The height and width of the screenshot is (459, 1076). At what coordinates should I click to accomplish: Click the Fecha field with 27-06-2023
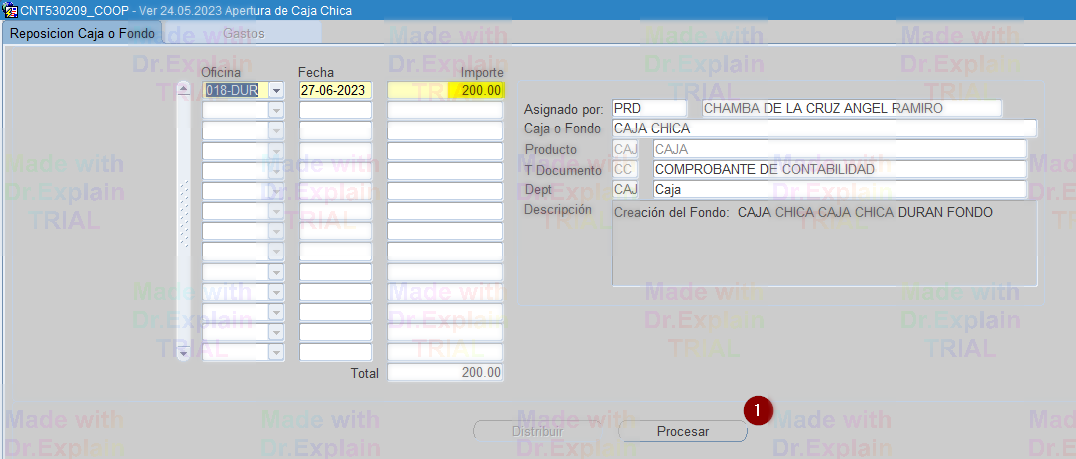point(335,90)
